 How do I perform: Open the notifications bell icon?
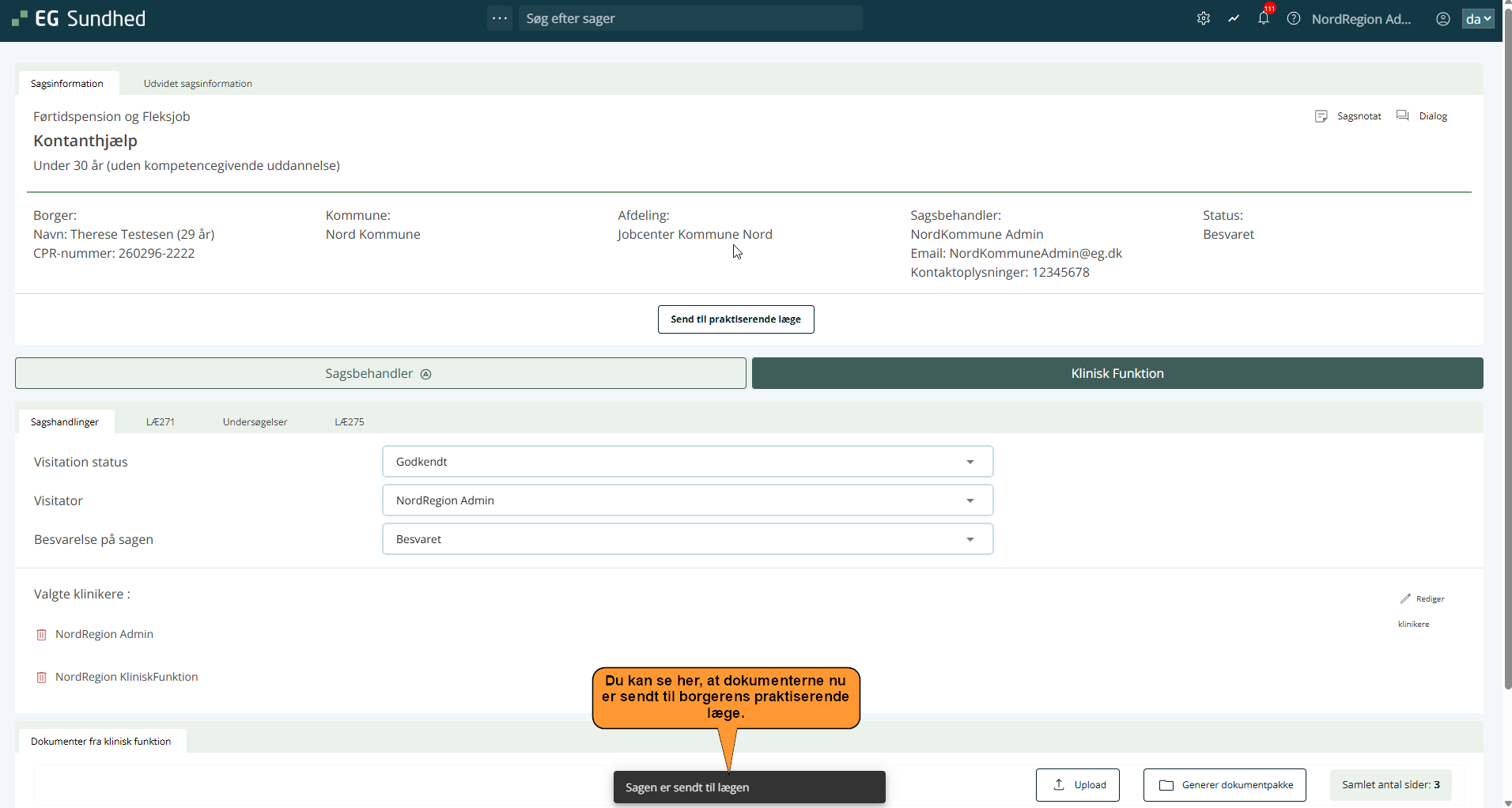(1263, 19)
